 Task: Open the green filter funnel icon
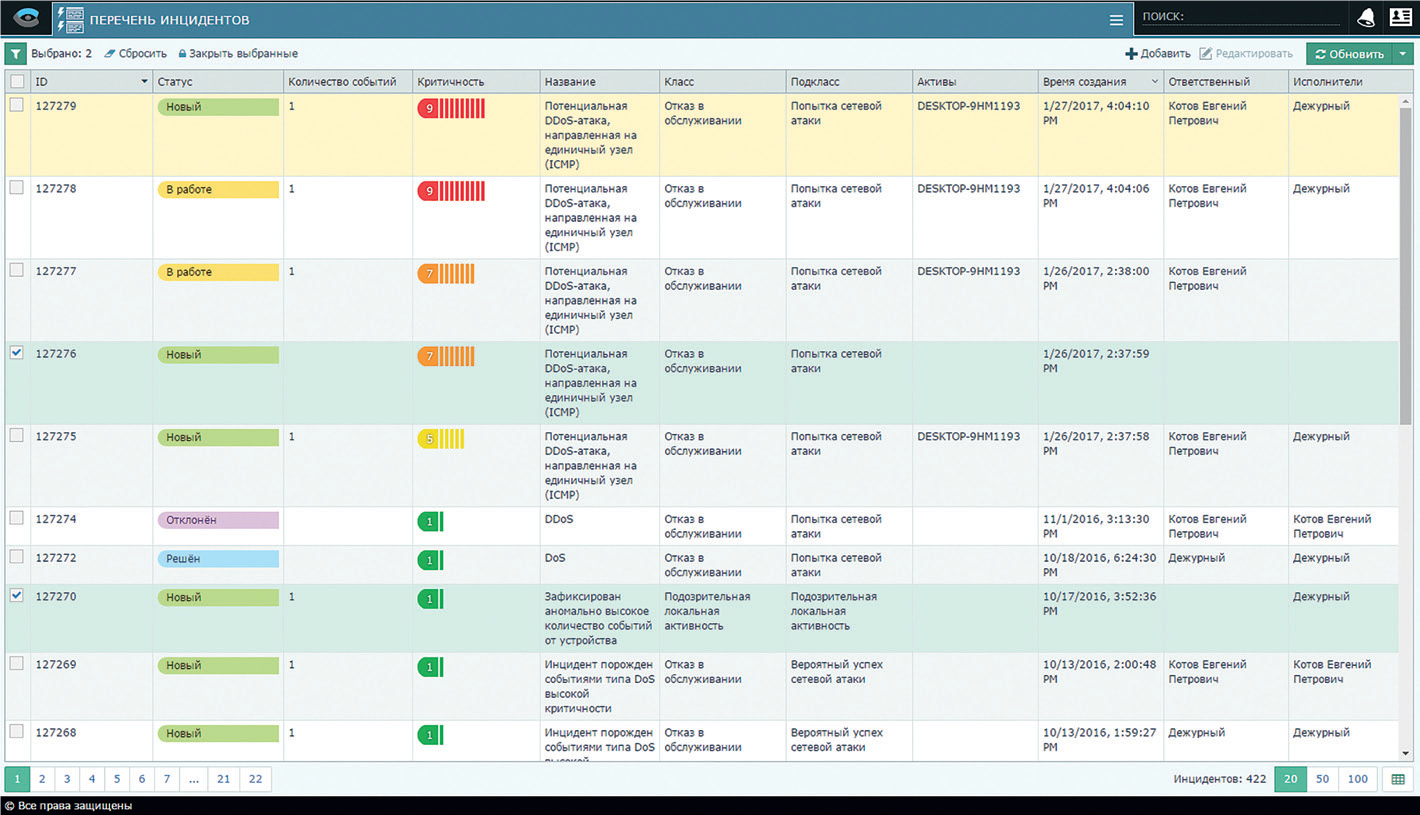pos(16,54)
